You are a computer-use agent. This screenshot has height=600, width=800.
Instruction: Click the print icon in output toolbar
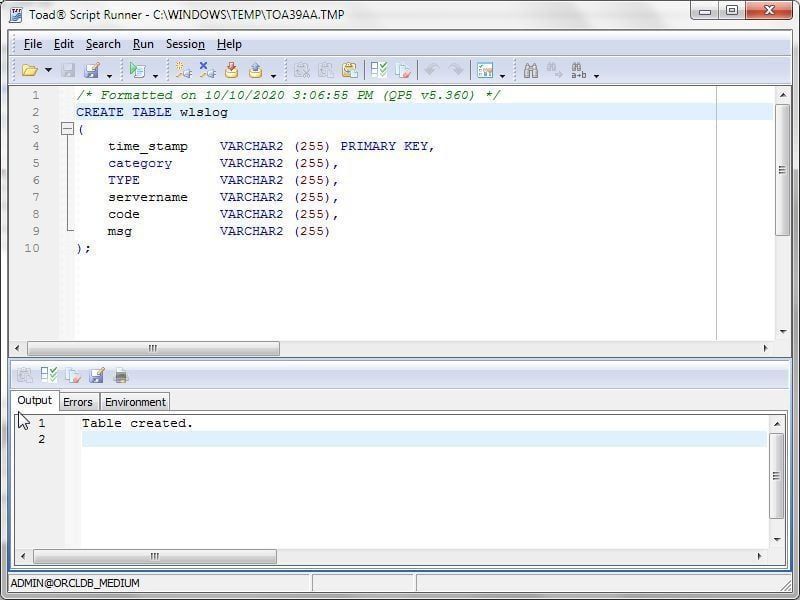[x=121, y=376]
